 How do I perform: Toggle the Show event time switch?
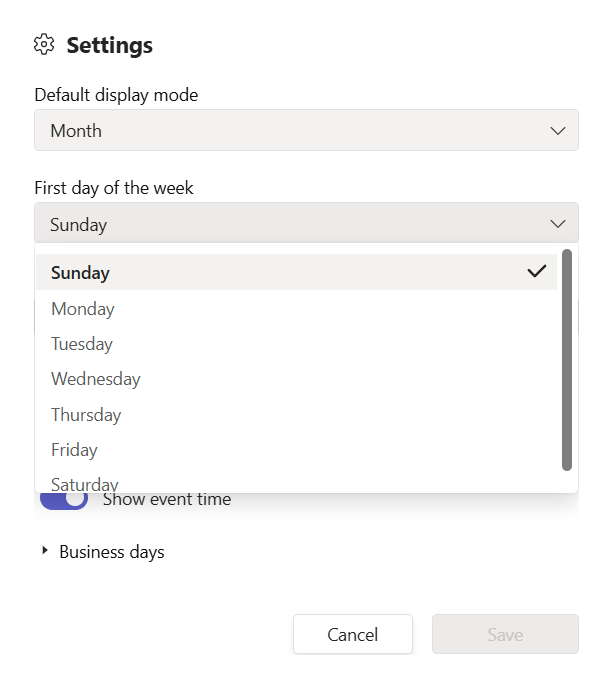(x=64, y=498)
